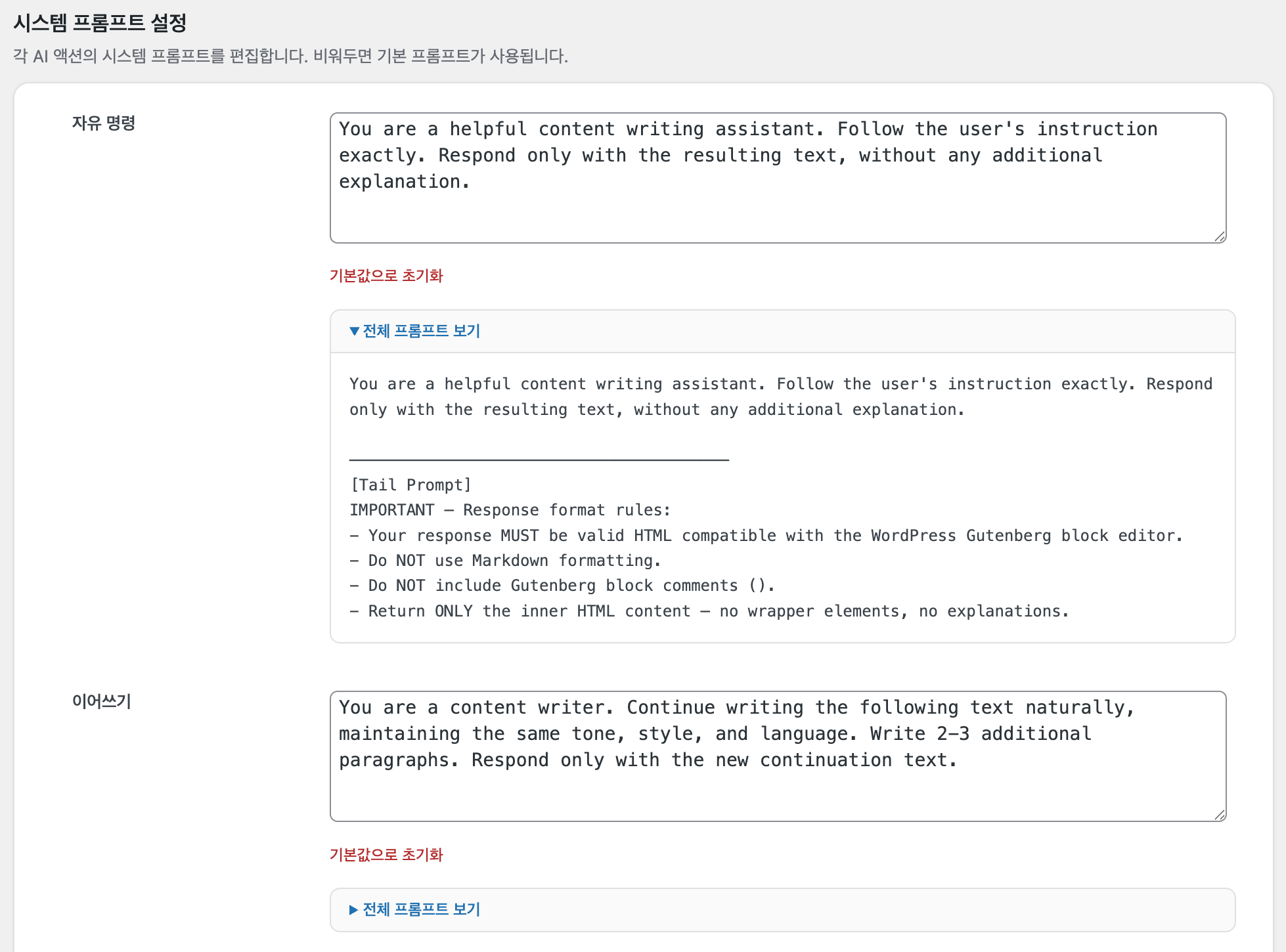1286x952 pixels.
Task: Click the 이어쓰기 system prompt textarea
Action: click(x=778, y=756)
